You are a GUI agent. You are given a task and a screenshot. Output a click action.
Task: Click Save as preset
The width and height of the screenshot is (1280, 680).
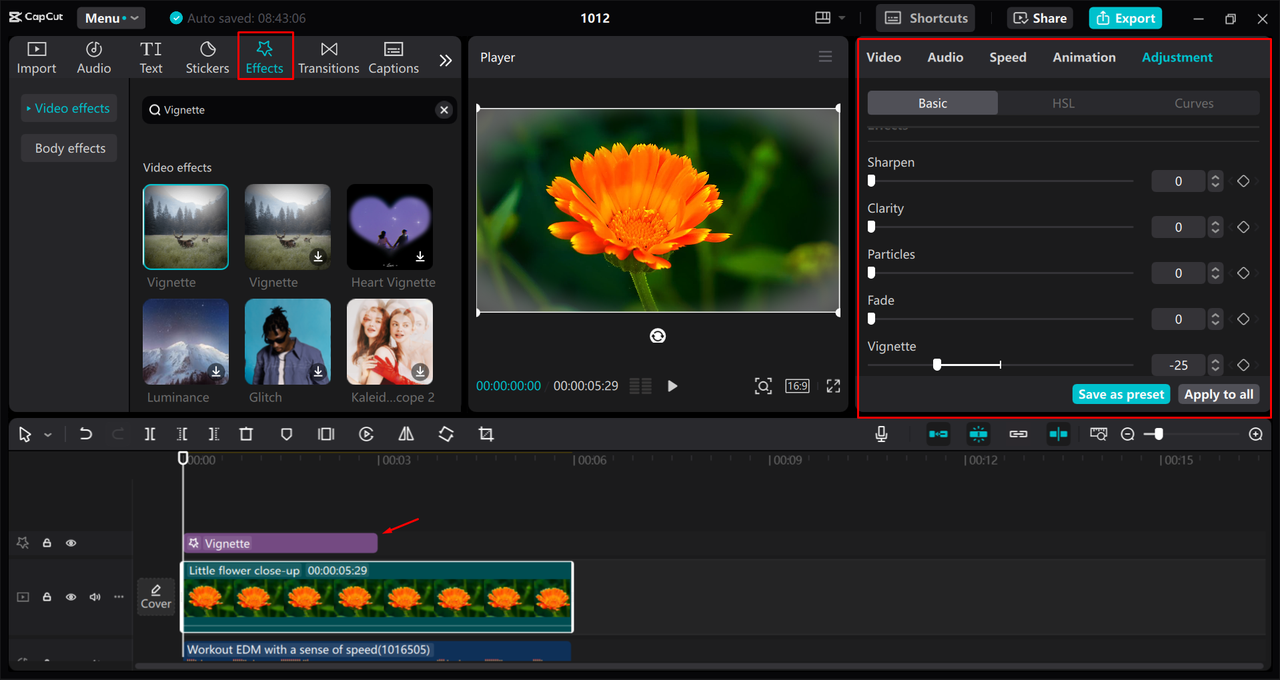point(1121,394)
